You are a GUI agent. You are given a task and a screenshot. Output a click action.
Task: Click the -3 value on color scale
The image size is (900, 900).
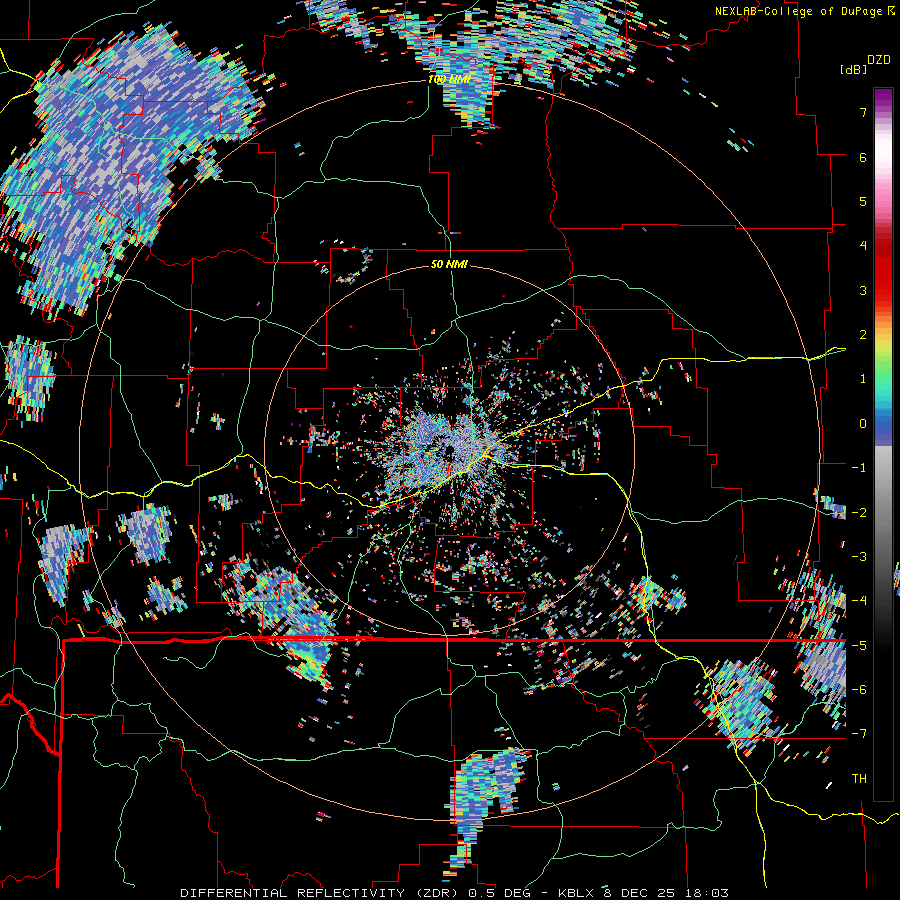tap(859, 557)
